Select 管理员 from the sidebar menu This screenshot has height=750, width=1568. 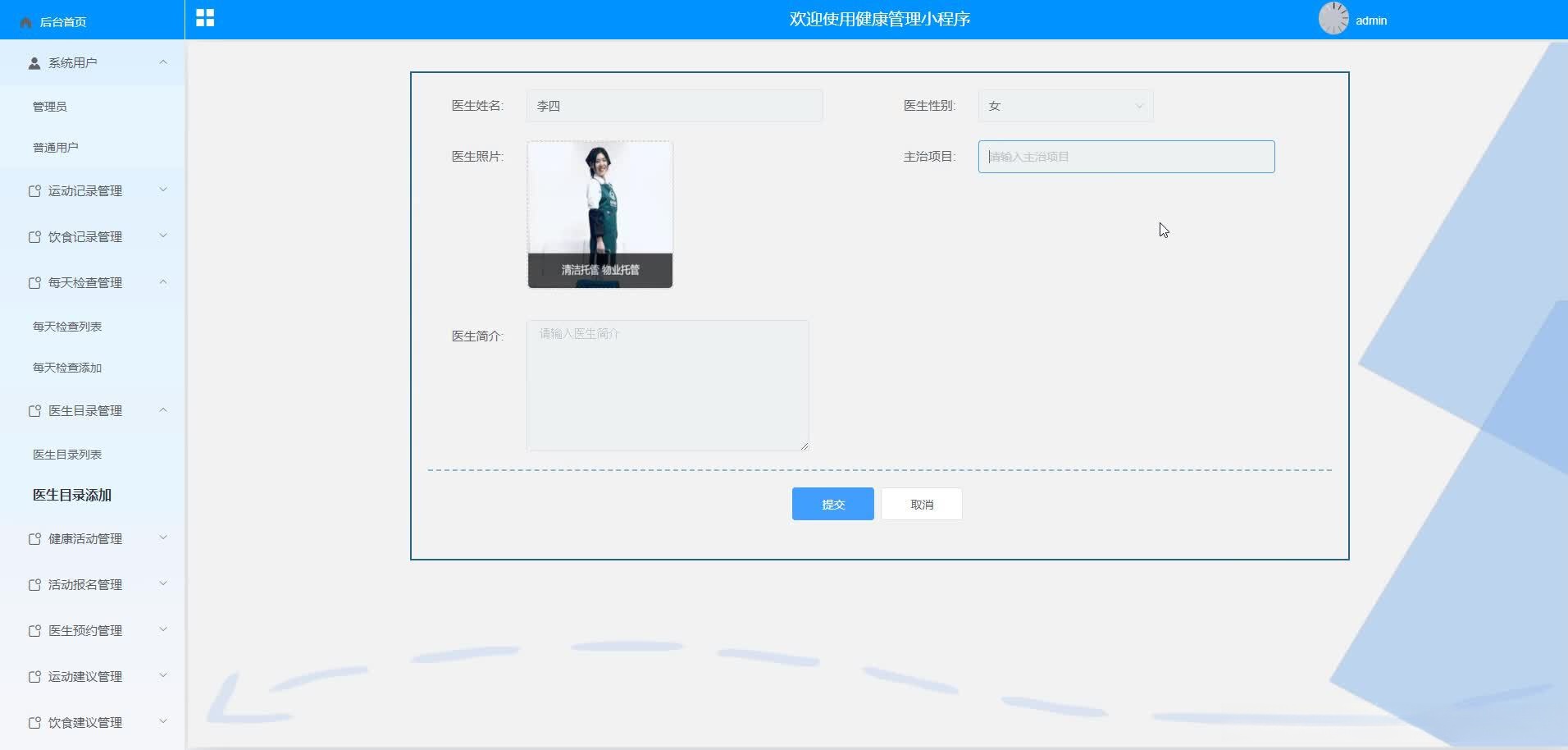[51, 106]
